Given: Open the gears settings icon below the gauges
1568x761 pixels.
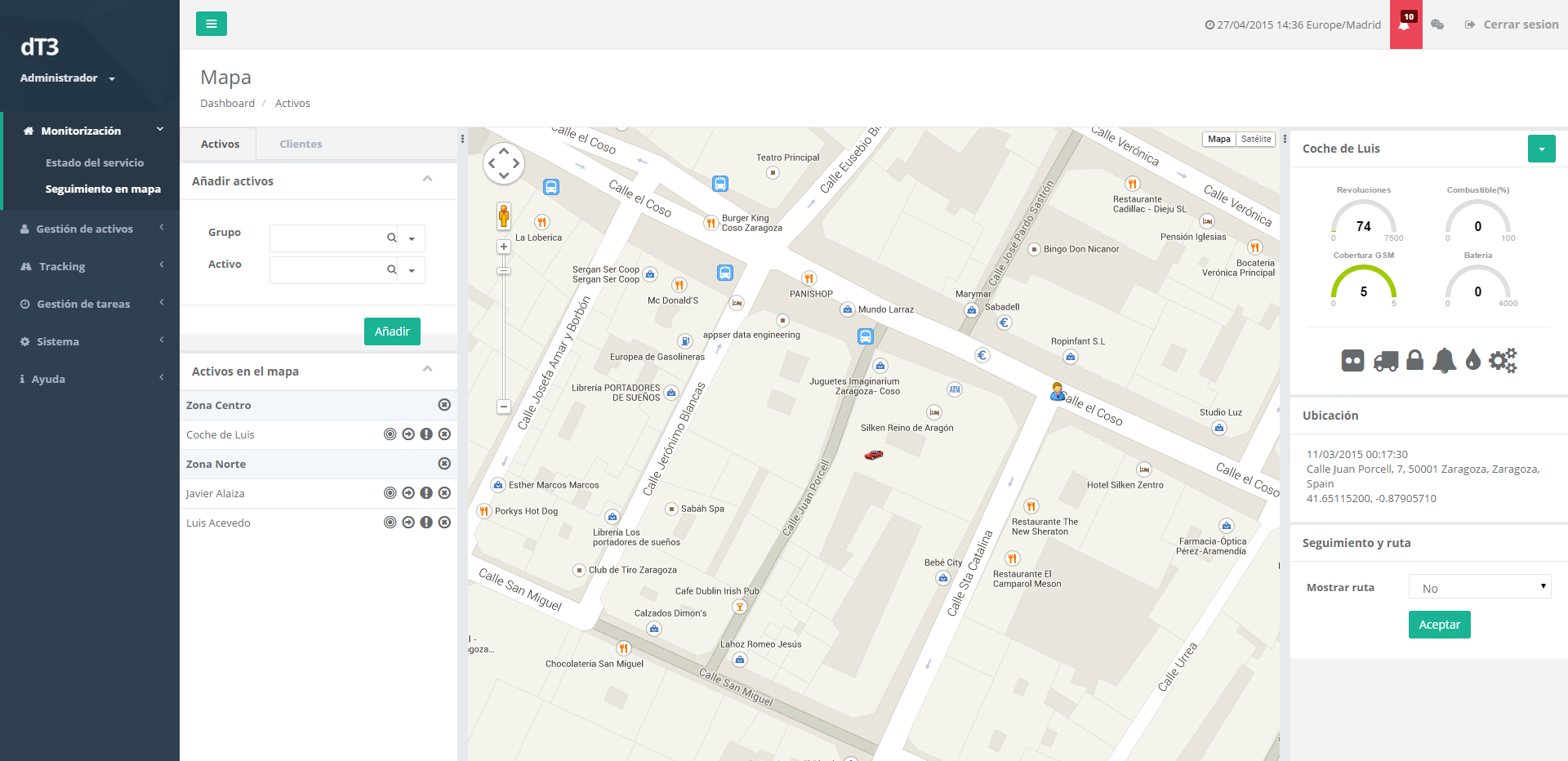Looking at the screenshot, I should tap(1503, 360).
